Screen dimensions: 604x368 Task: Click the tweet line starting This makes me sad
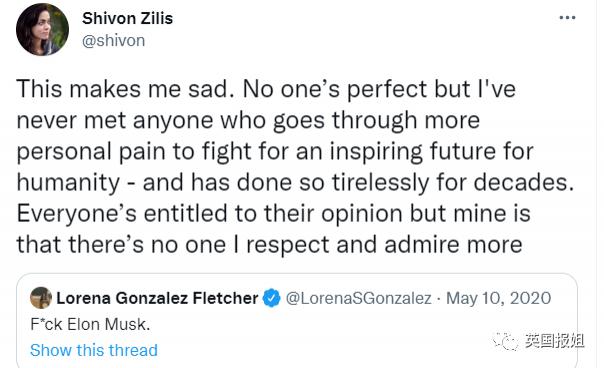coord(266,90)
